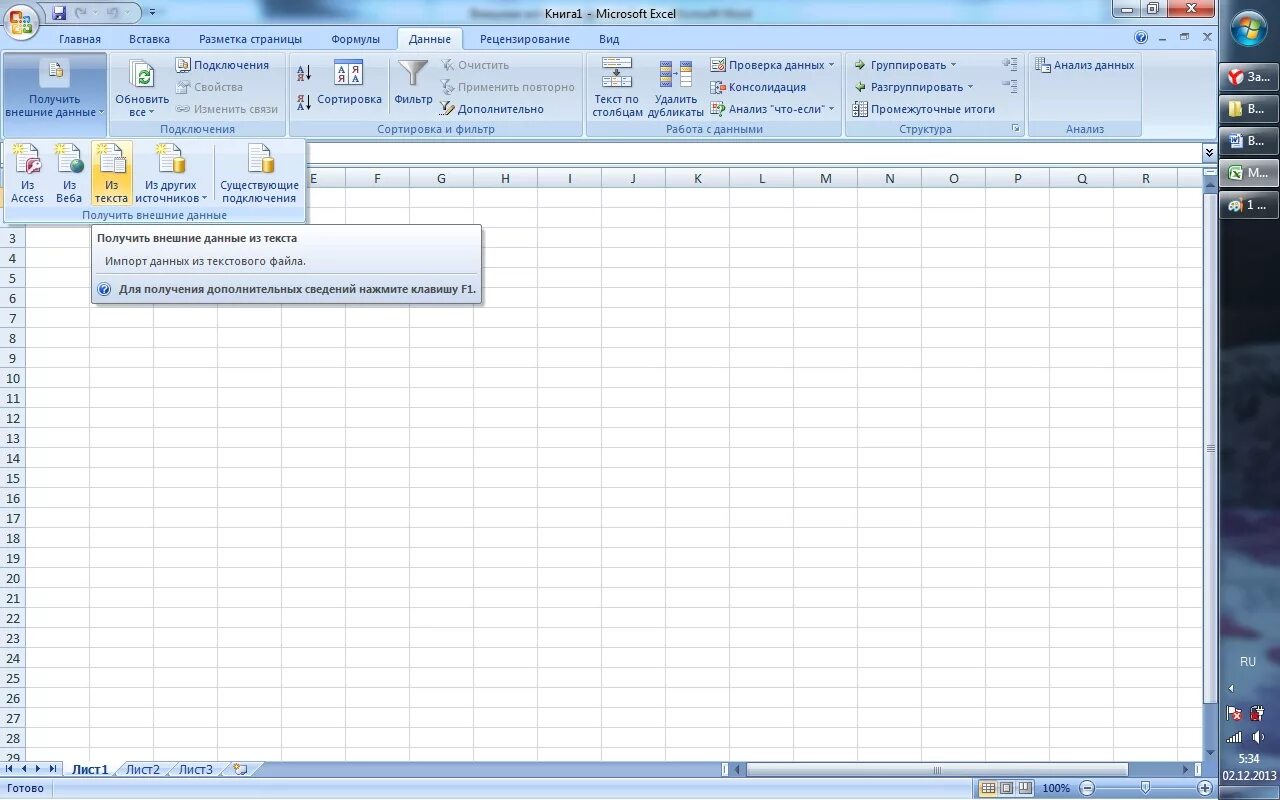
Task: Open Консолидация tool
Action: [x=758, y=87]
